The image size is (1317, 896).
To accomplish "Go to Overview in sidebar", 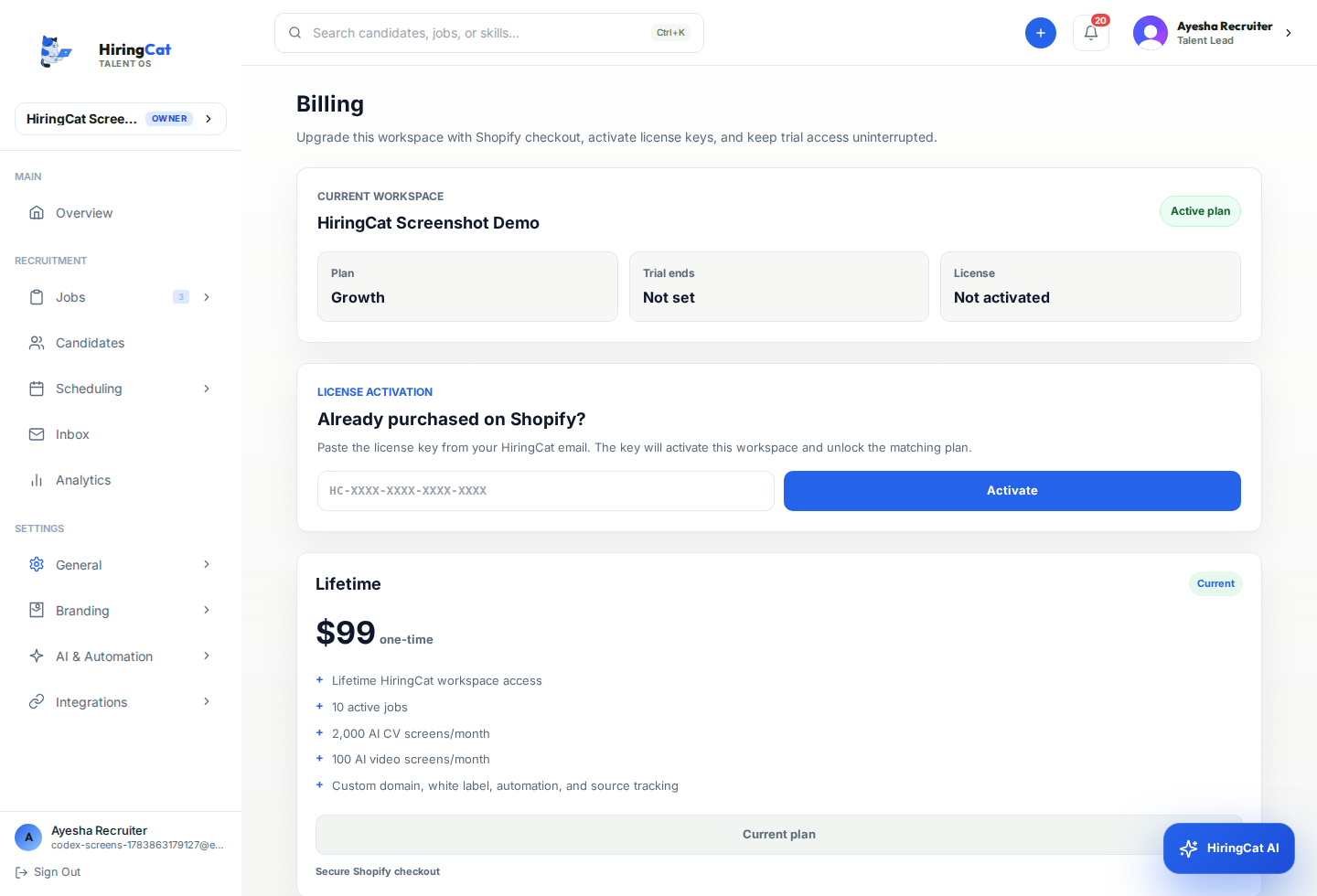I will (x=121, y=213).
